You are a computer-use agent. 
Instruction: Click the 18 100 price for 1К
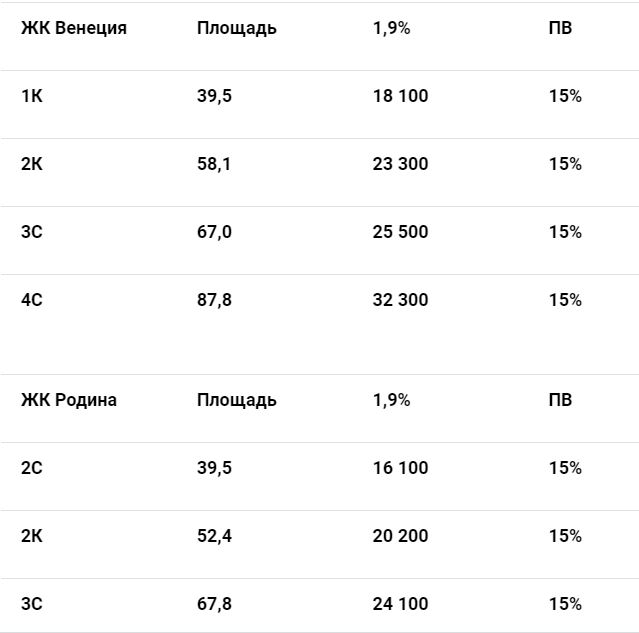point(400,96)
